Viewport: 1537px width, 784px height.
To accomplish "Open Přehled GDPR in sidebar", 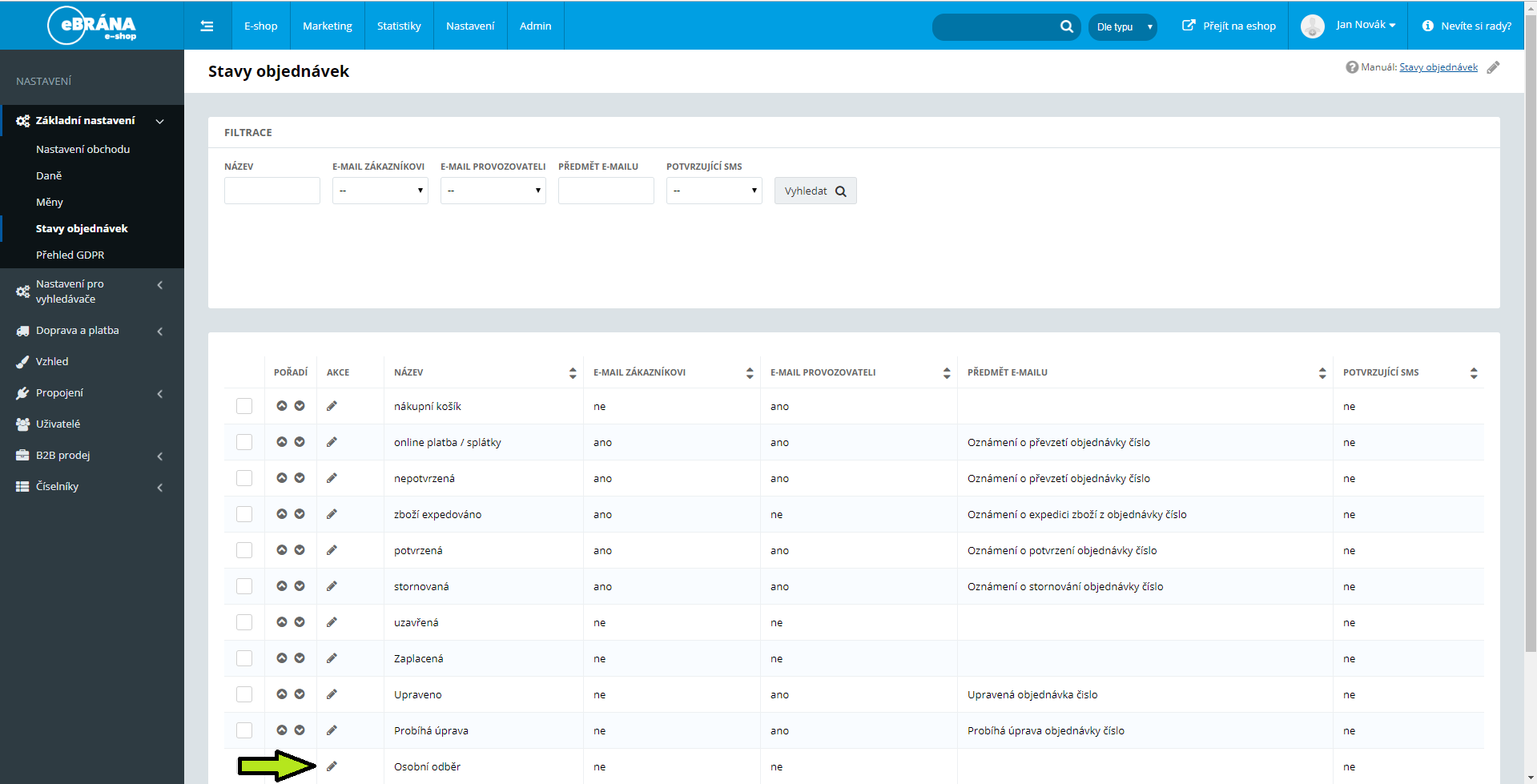I will [70, 255].
